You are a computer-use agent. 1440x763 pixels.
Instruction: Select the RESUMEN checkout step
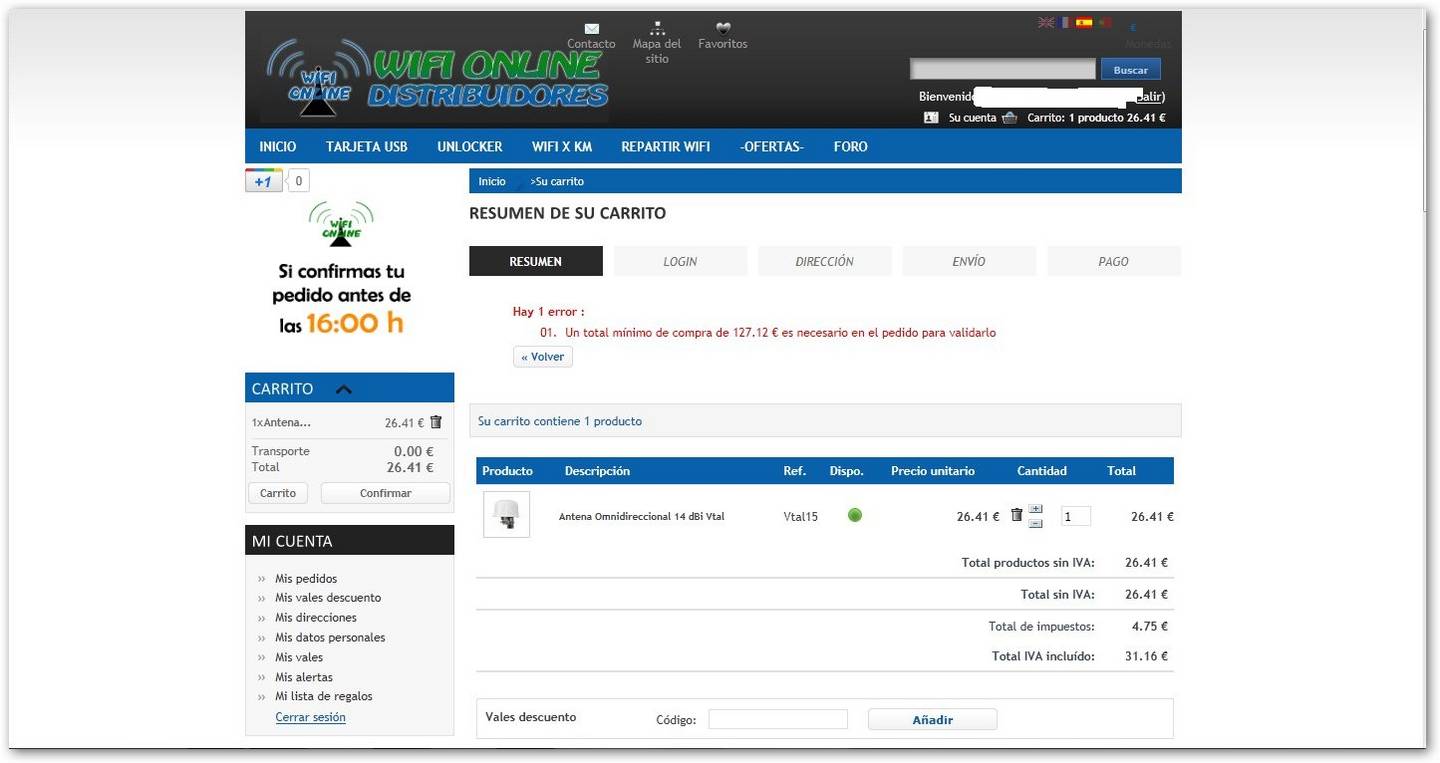coord(536,261)
